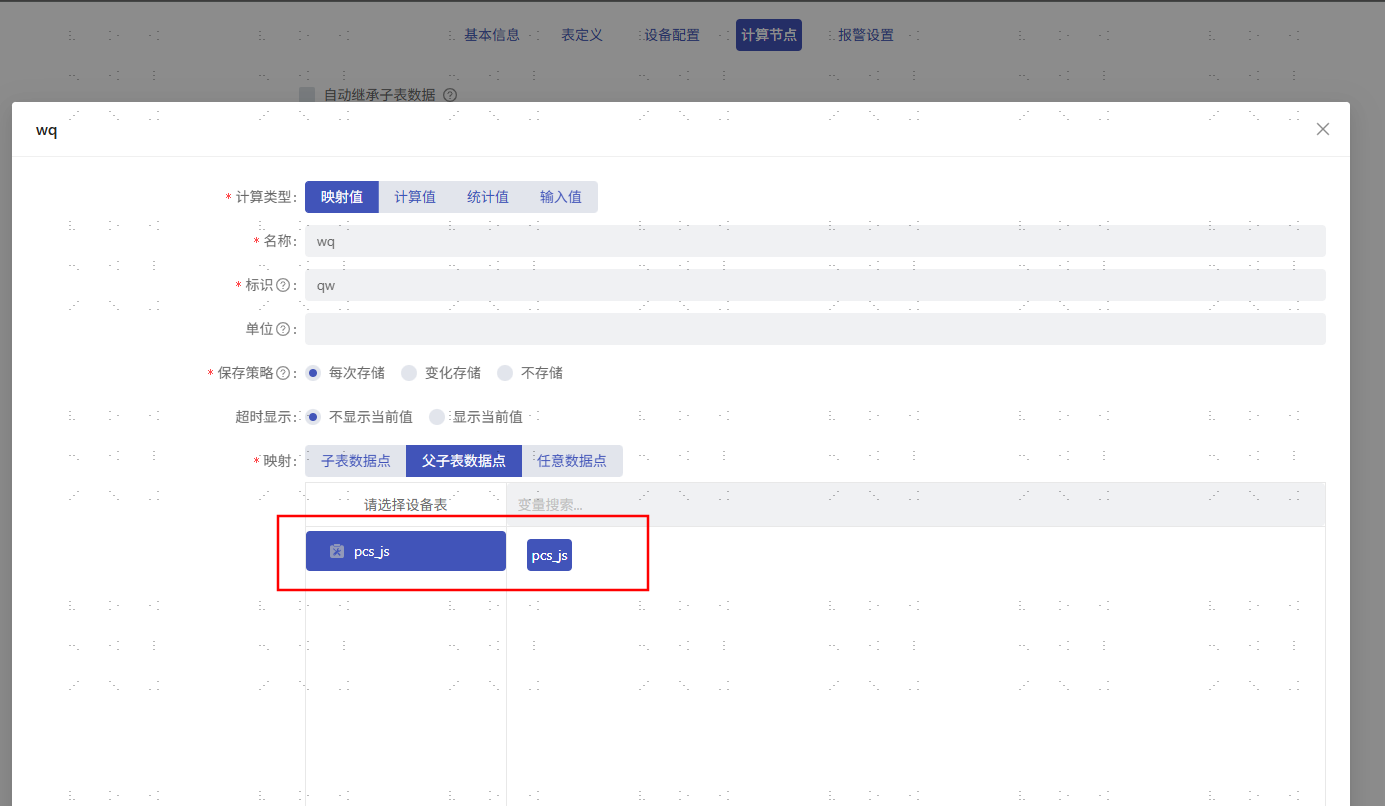Image resolution: width=1385 pixels, height=806 pixels.
Task: Open 设备配置 tab in background page
Action: 672,35
